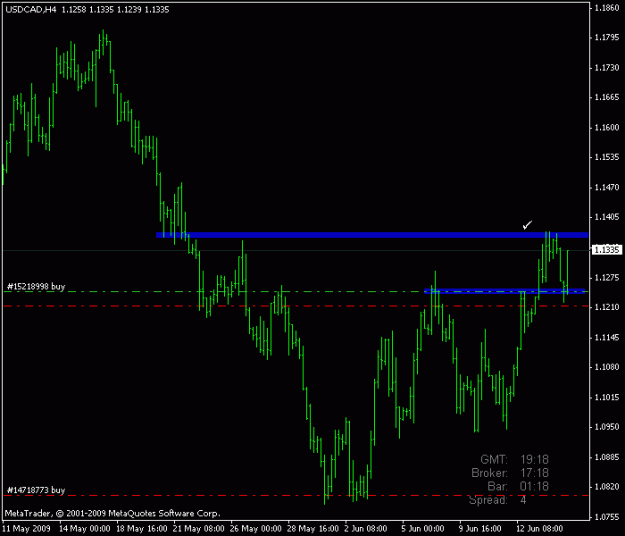Image resolution: width=625 pixels, height=536 pixels.
Task: Click the 18 May 16:00 time label
Action: [x=142, y=529]
